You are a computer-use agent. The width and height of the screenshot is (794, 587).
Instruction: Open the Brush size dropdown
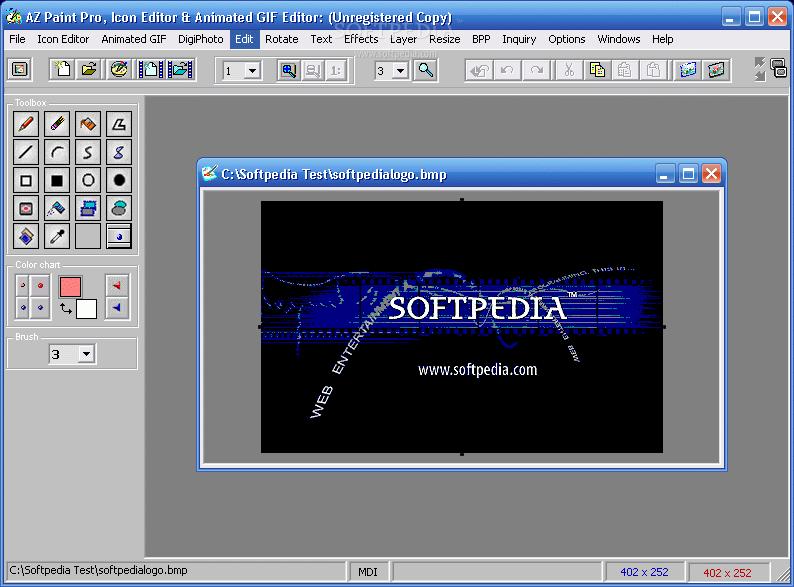point(87,354)
